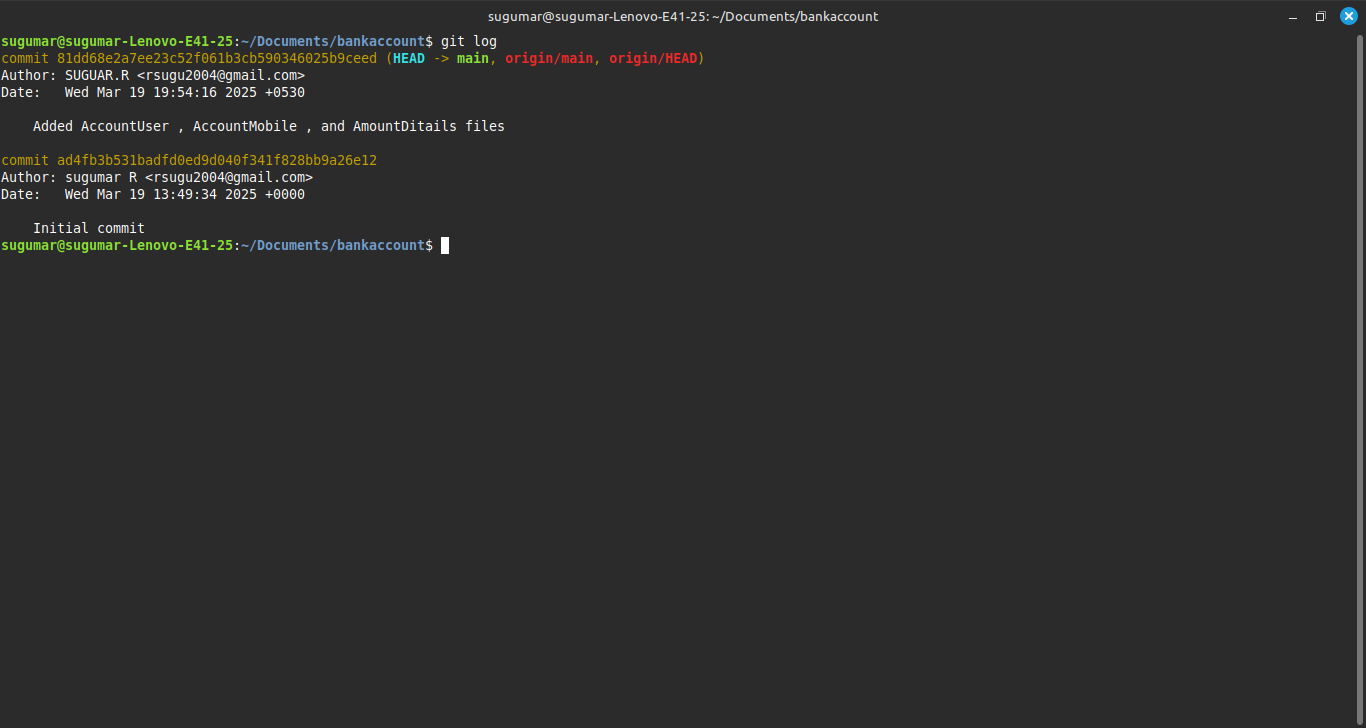
Task: Select commit hash ad4fb3b531badfd0ed9d040f341f828bb9a26e12
Action: pyautogui.click(x=217, y=160)
